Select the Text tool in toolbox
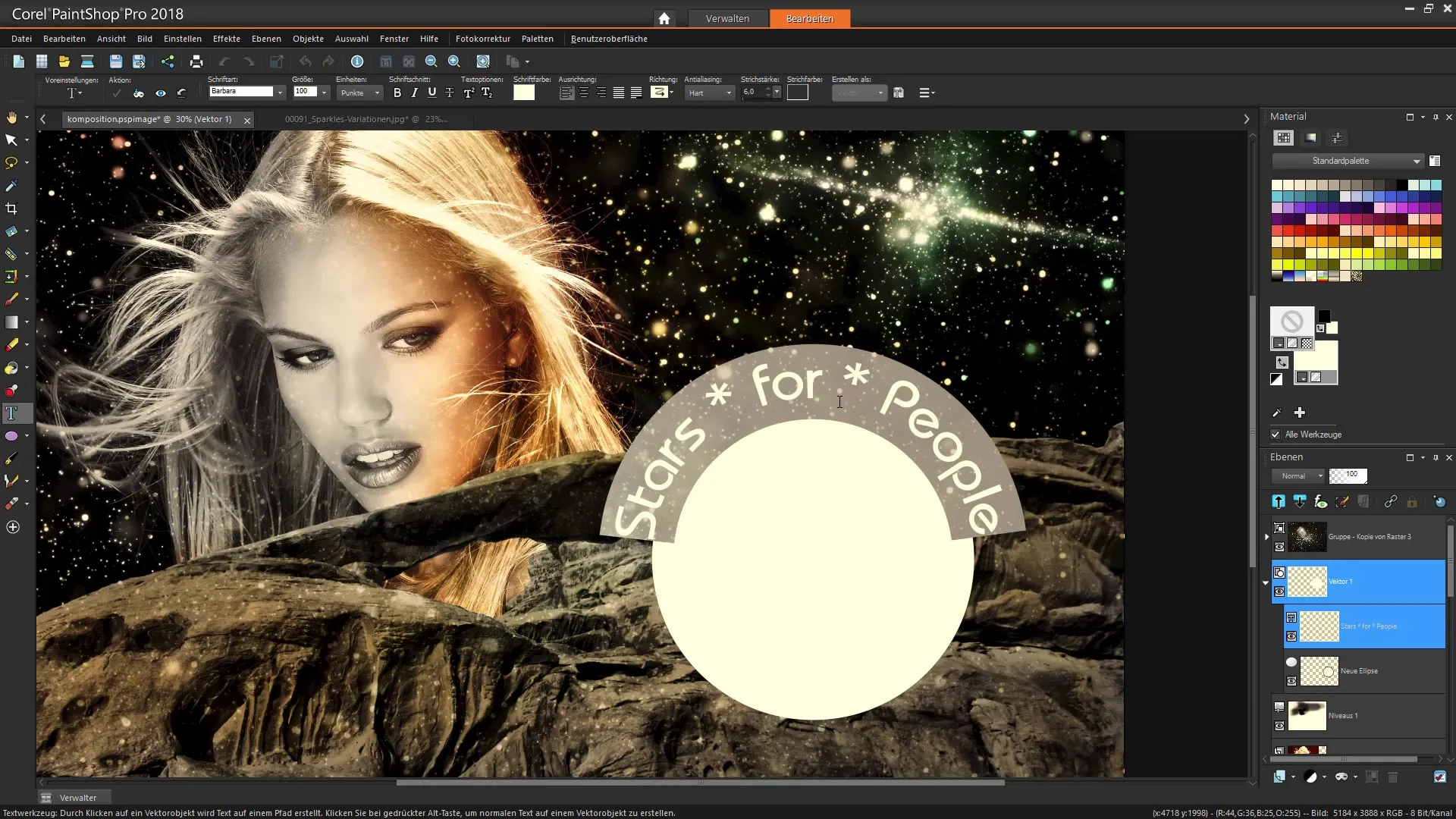1456x819 pixels. pyautogui.click(x=11, y=413)
